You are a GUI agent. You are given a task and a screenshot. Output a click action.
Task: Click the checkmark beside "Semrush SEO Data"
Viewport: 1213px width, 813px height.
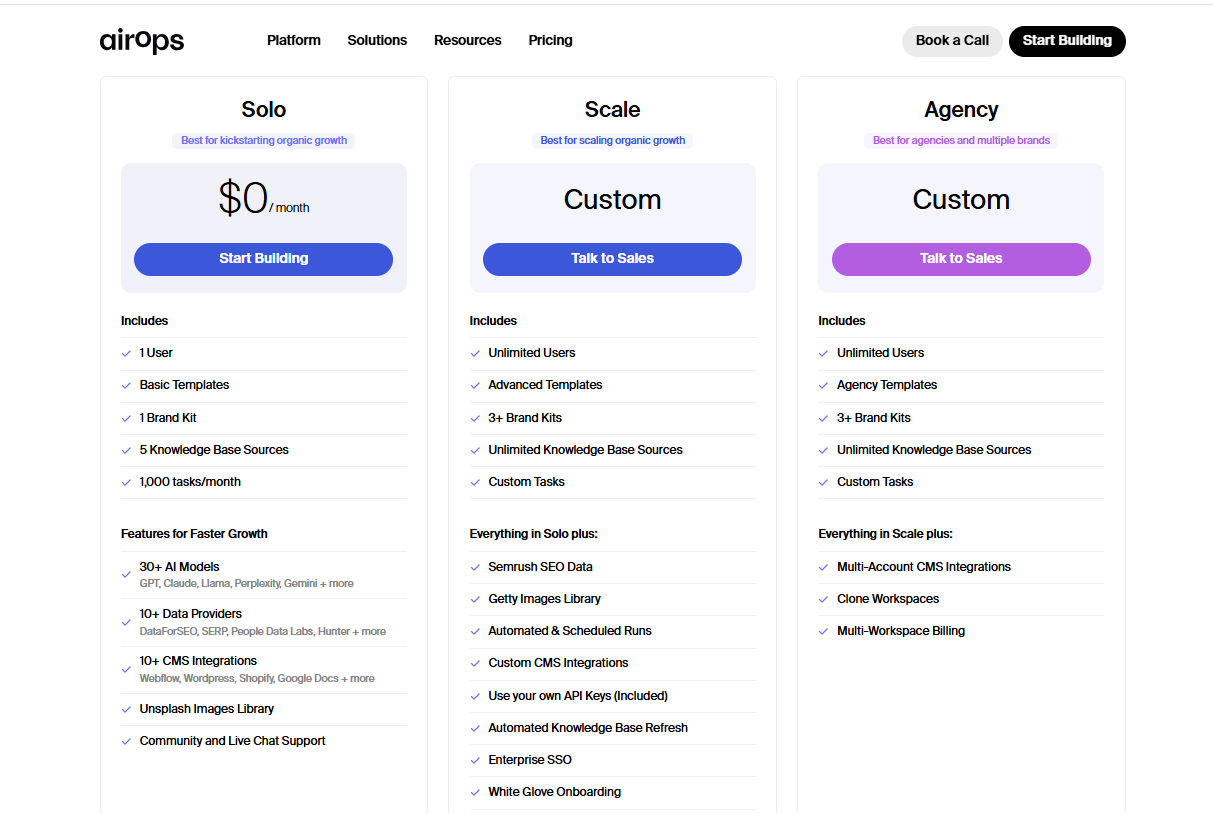pyautogui.click(x=476, y=566)
